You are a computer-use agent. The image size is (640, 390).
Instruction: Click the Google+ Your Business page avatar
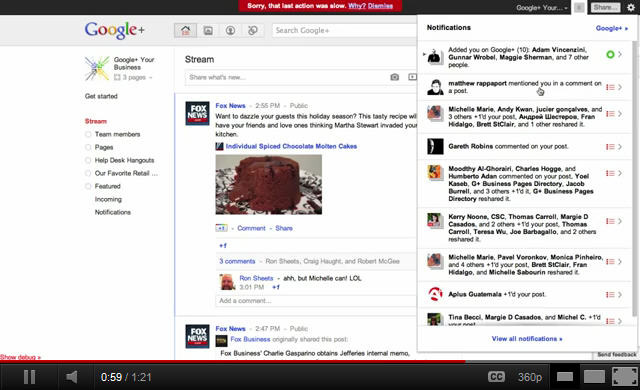[x=97, y=68]
